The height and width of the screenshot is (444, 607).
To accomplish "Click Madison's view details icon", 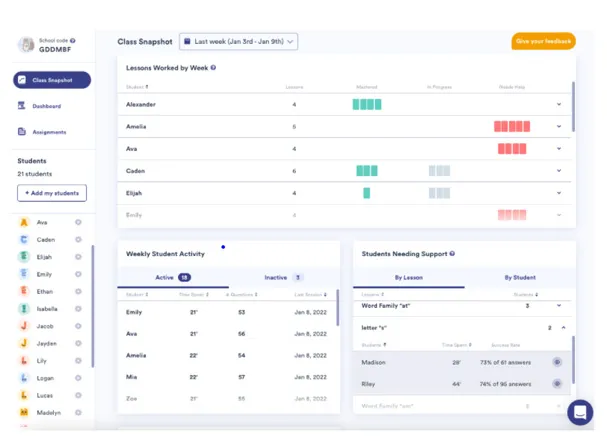I will click(x=557, y=362).
